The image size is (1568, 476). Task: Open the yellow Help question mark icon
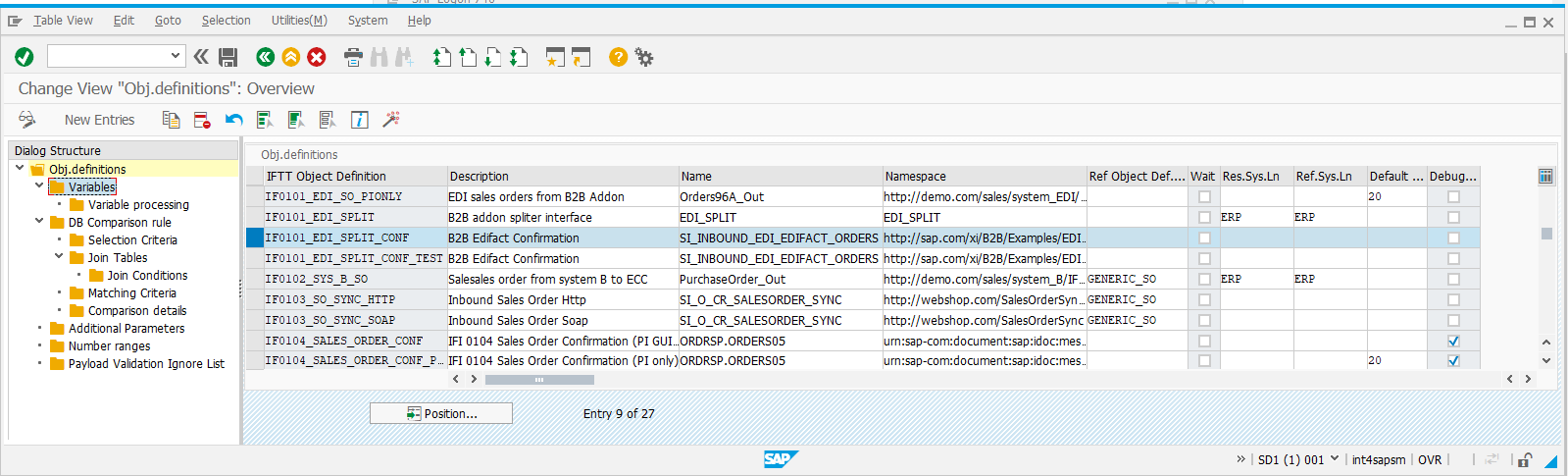618,57
